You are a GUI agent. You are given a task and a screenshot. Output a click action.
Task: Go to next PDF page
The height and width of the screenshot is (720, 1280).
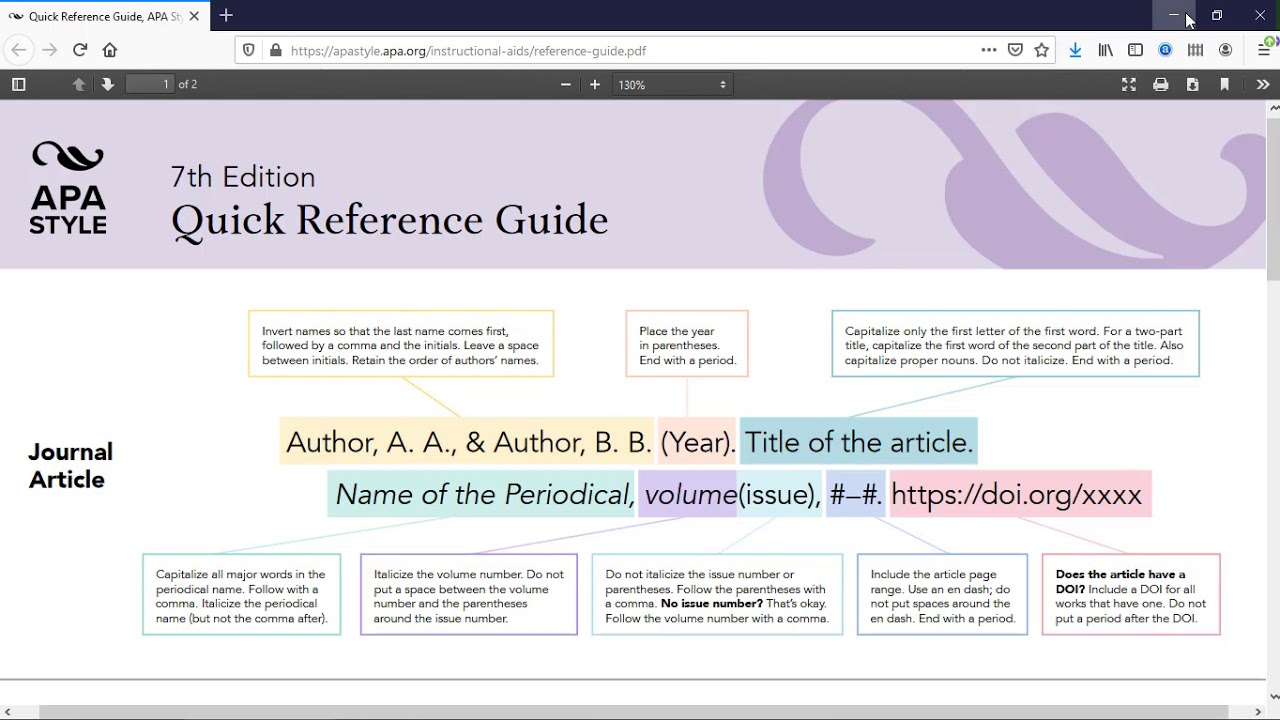pos(107,85)
